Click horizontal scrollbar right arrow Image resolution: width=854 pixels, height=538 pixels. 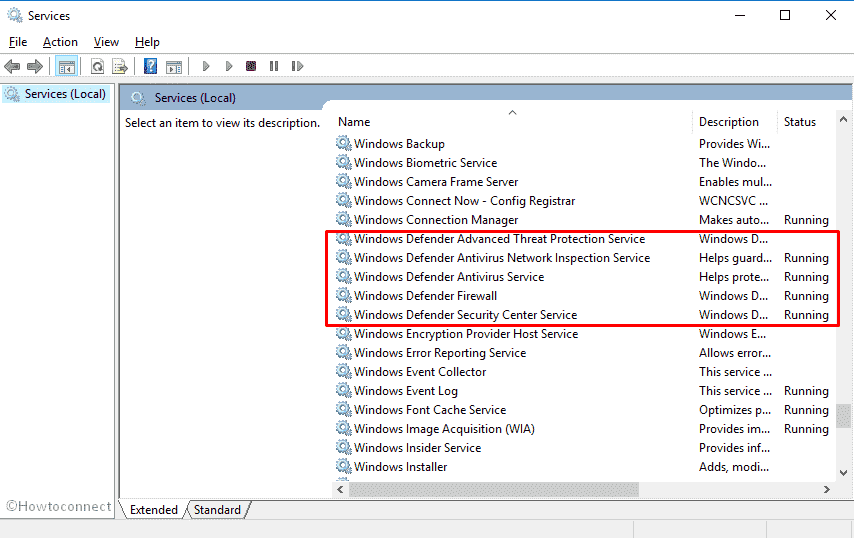pyautogui.click(x=827, y=490)
